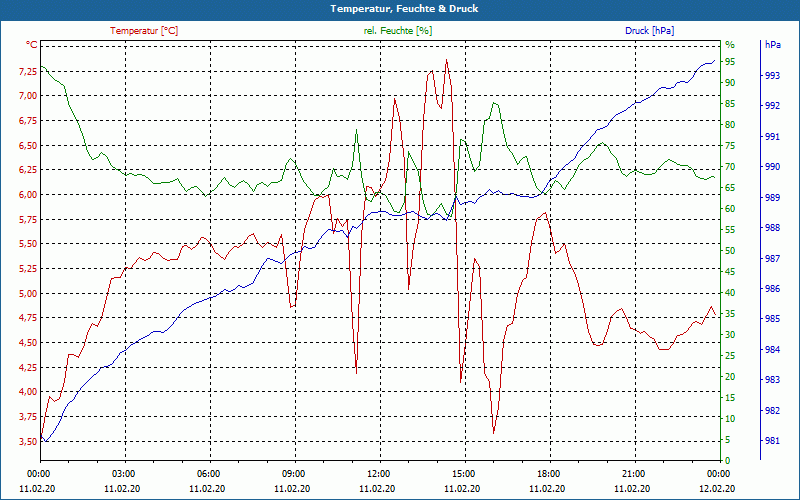Click the 6,25 temperature axis value
800x500 pixels.
click(x=28, y=170)
